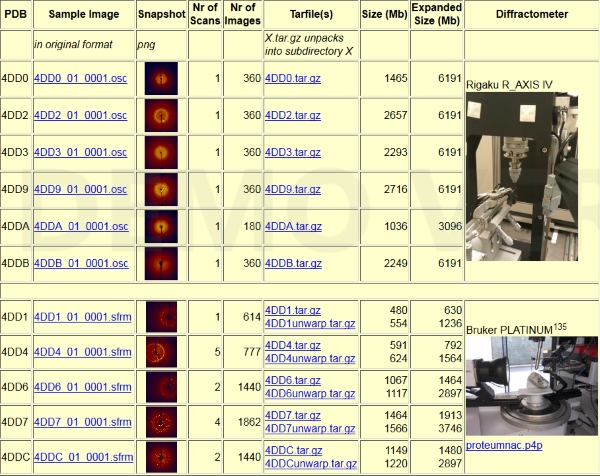Open the proteumnac.p4p link
600x476 pixels.
[504, 446]
